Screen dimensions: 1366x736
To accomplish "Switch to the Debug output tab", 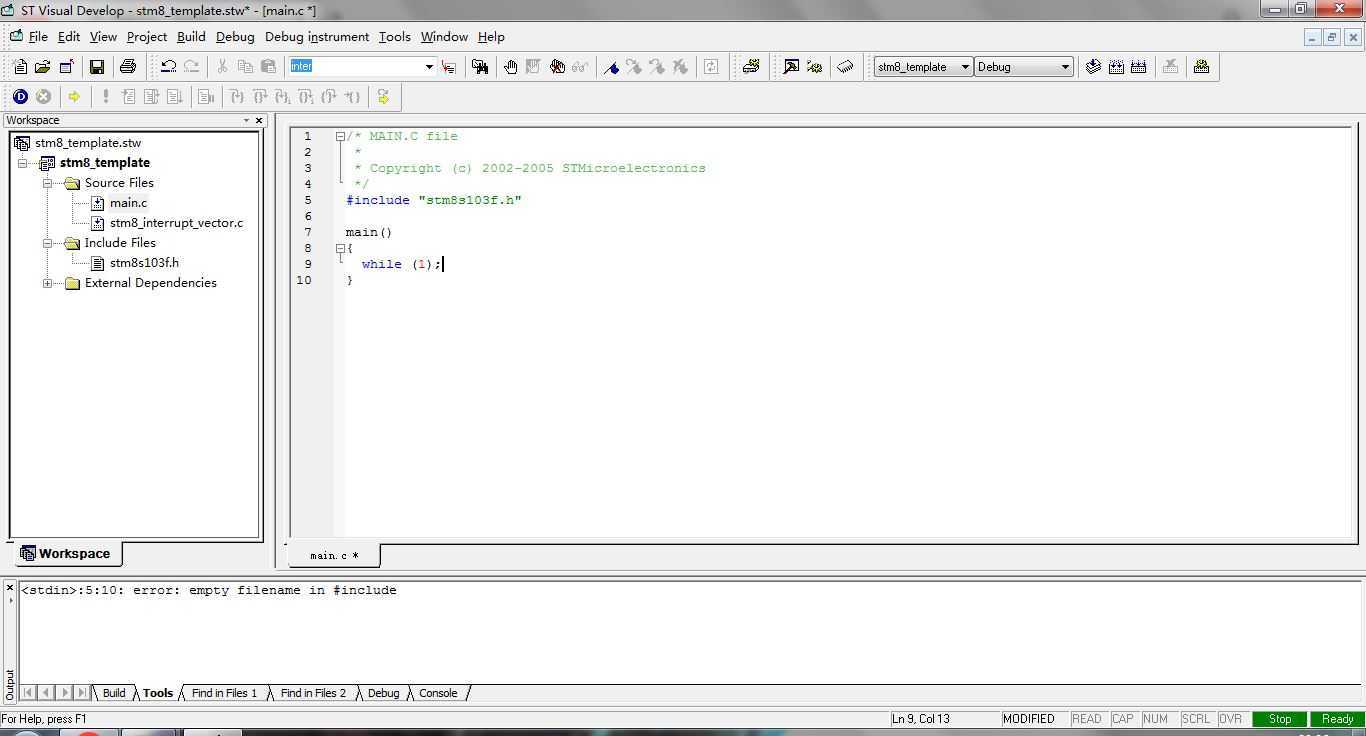I will coord(383,693).
